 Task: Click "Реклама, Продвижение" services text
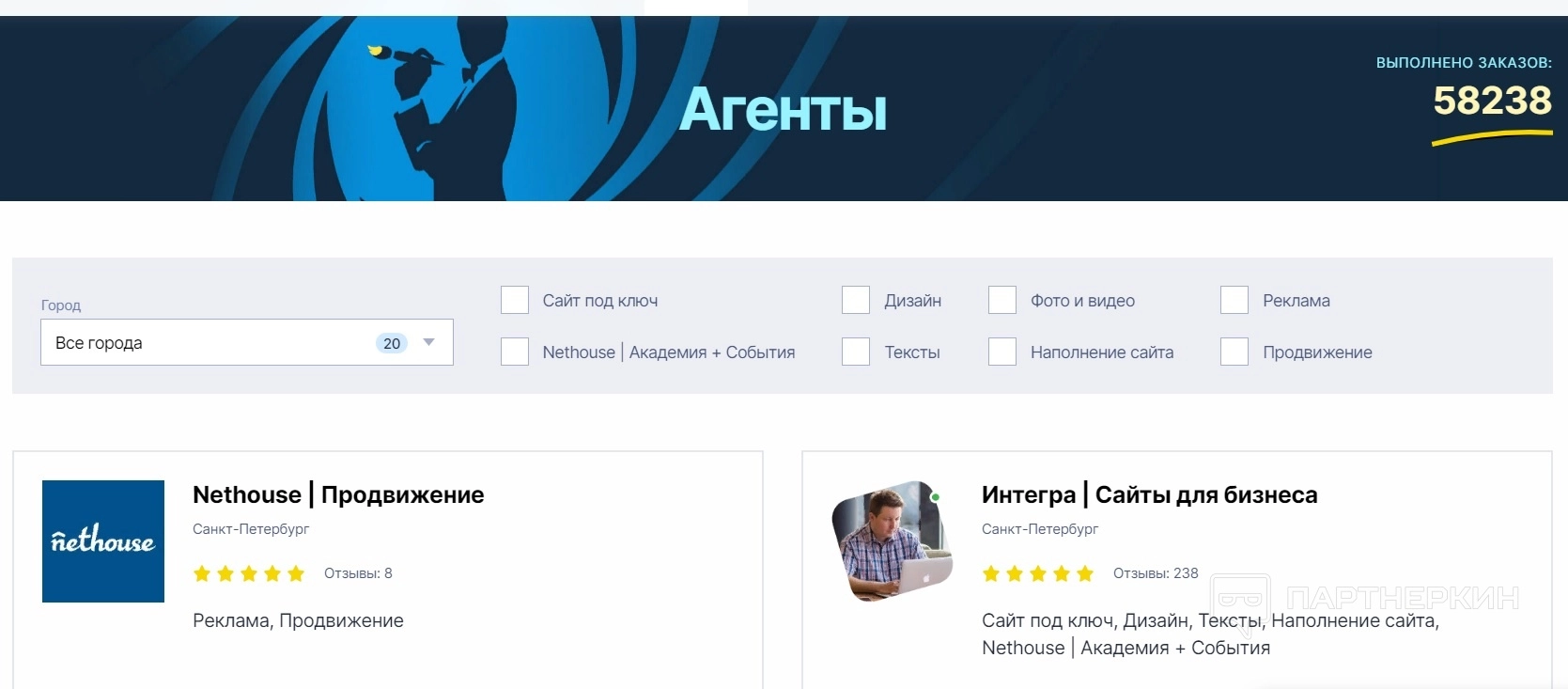(298, 620)
